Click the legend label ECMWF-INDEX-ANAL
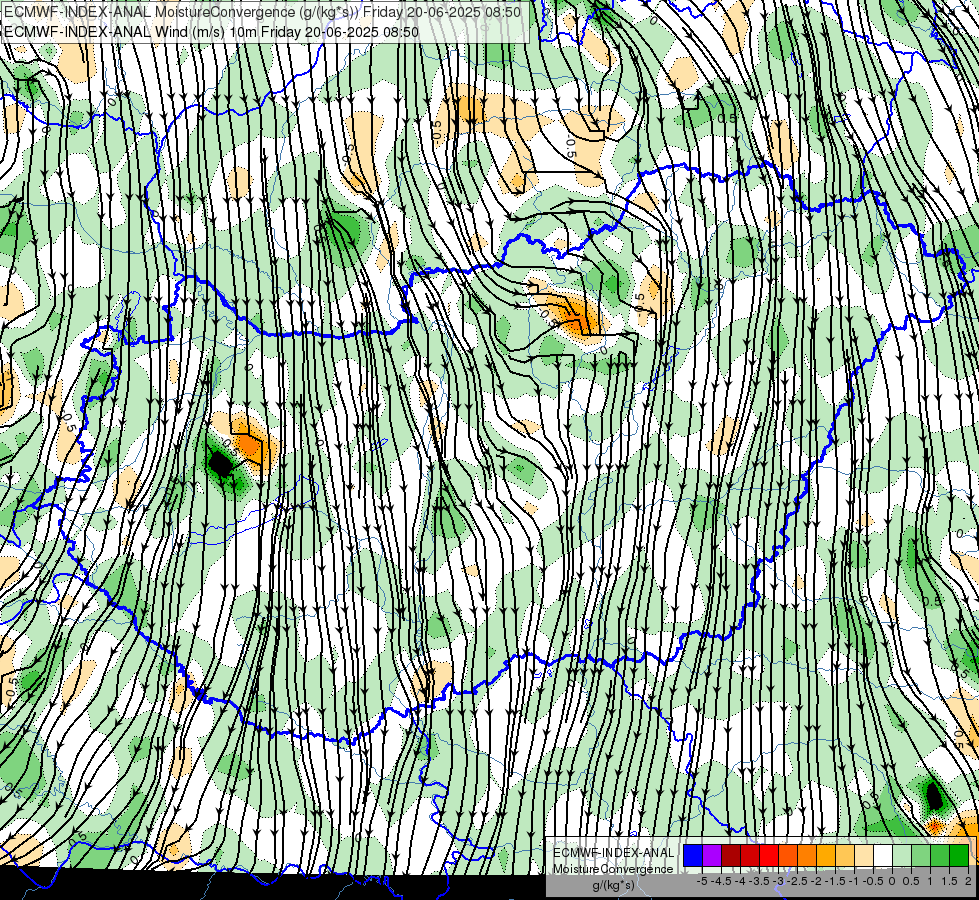Screen dimensions: 979x900 click(613, 853)
